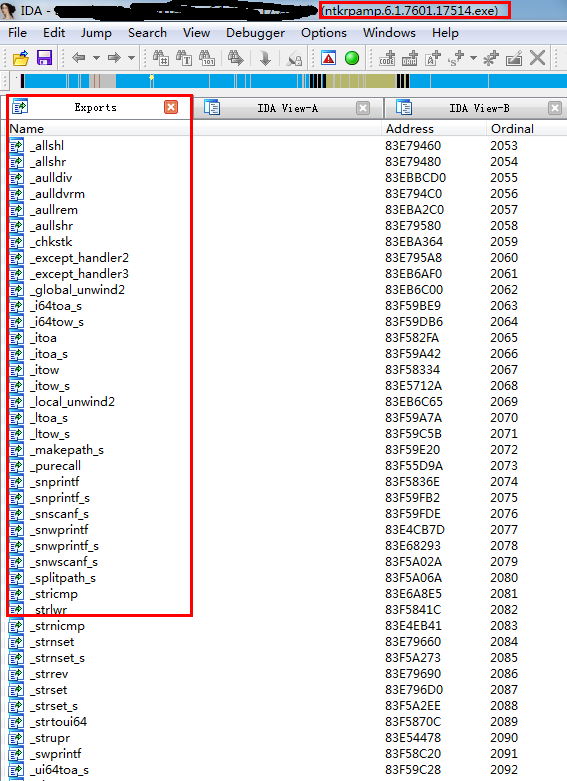This screenshot has width=567, height=781.
Task: Open the forward-history dropdown arrow
Action: click(x=132, y=58)
